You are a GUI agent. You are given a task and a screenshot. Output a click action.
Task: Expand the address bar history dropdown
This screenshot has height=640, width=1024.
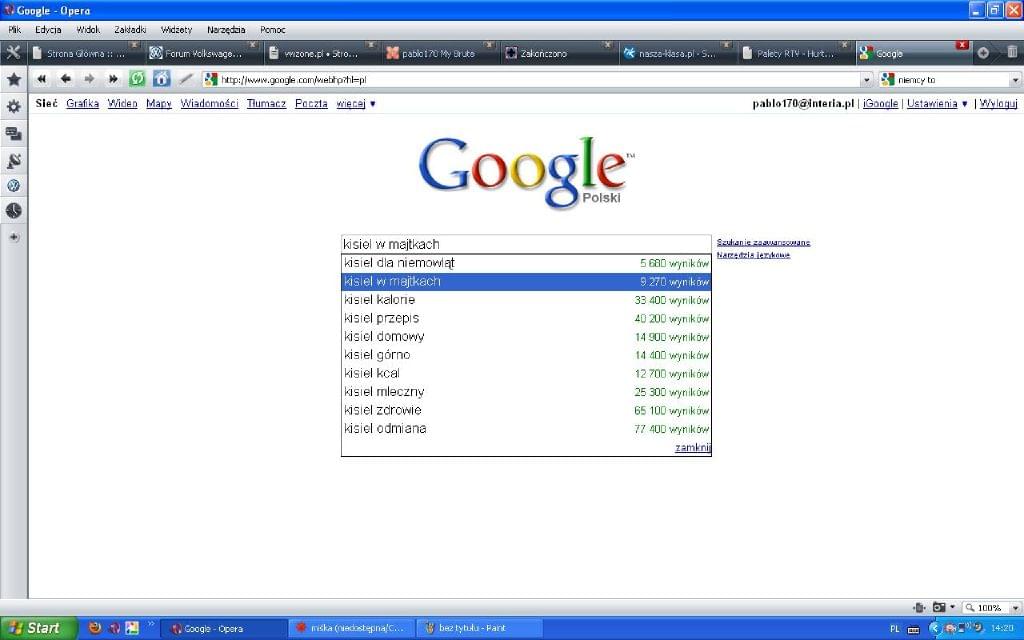point(867,80)
